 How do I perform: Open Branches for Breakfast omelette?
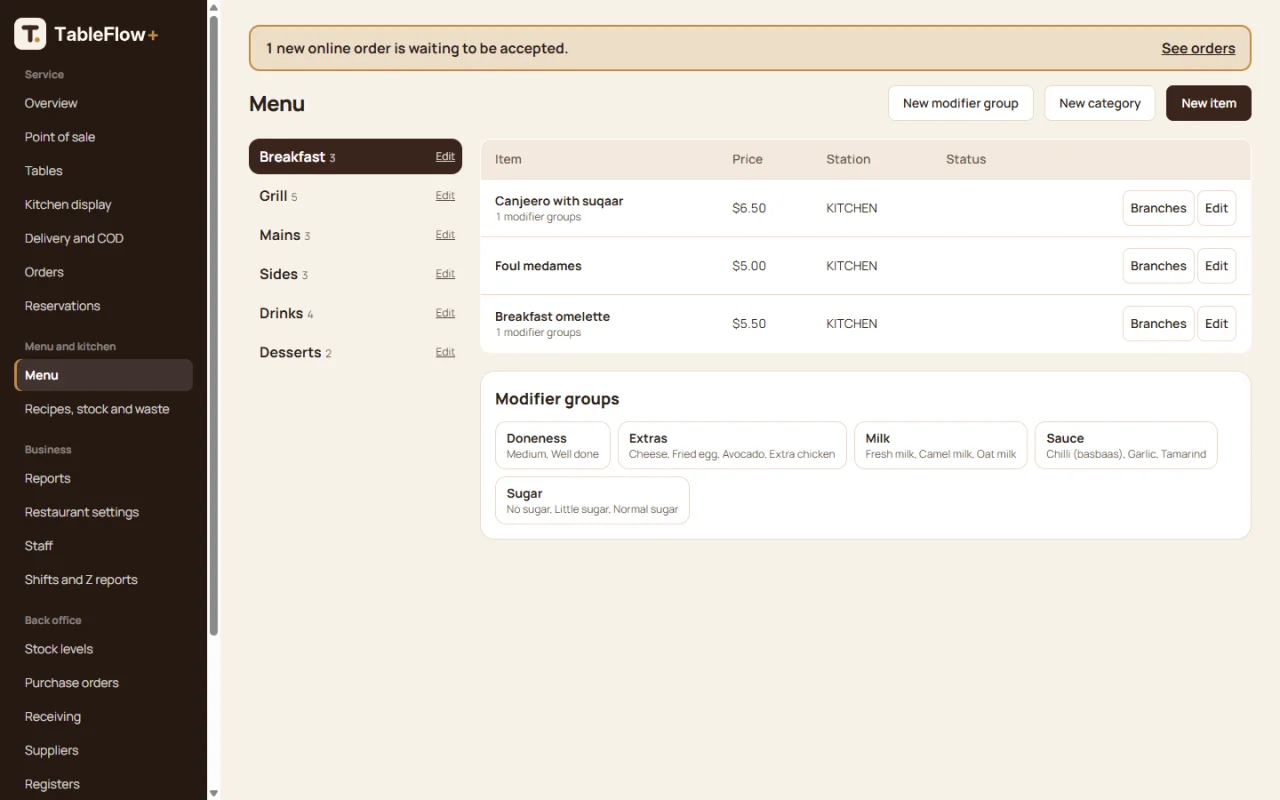pos(1158,324)
